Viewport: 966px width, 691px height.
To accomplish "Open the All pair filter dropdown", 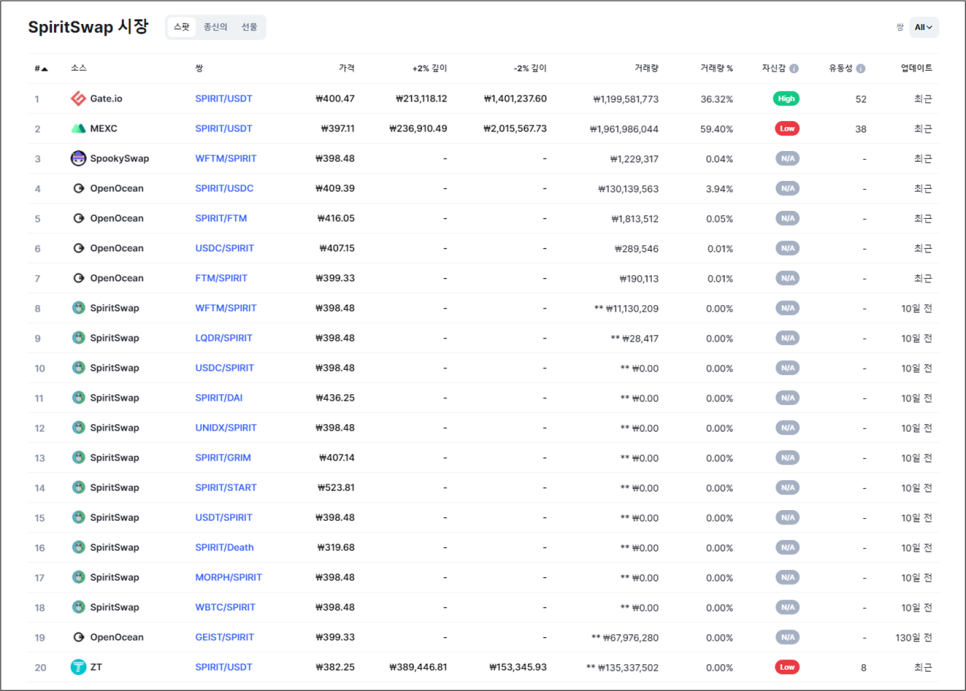I will [x=923, y=27].
